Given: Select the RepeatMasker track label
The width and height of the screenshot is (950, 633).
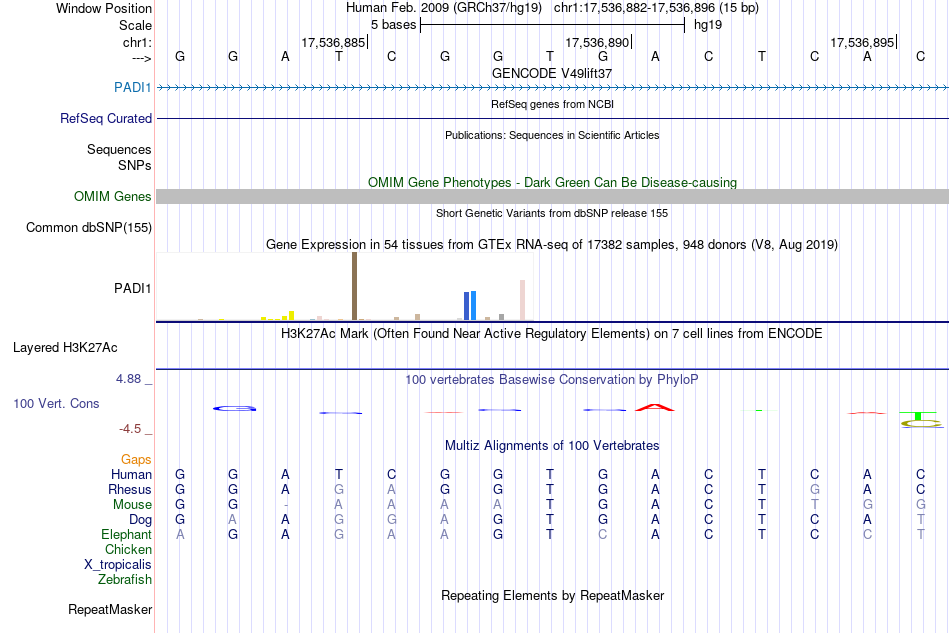Looking at the screenshot, I should (110, 609).
